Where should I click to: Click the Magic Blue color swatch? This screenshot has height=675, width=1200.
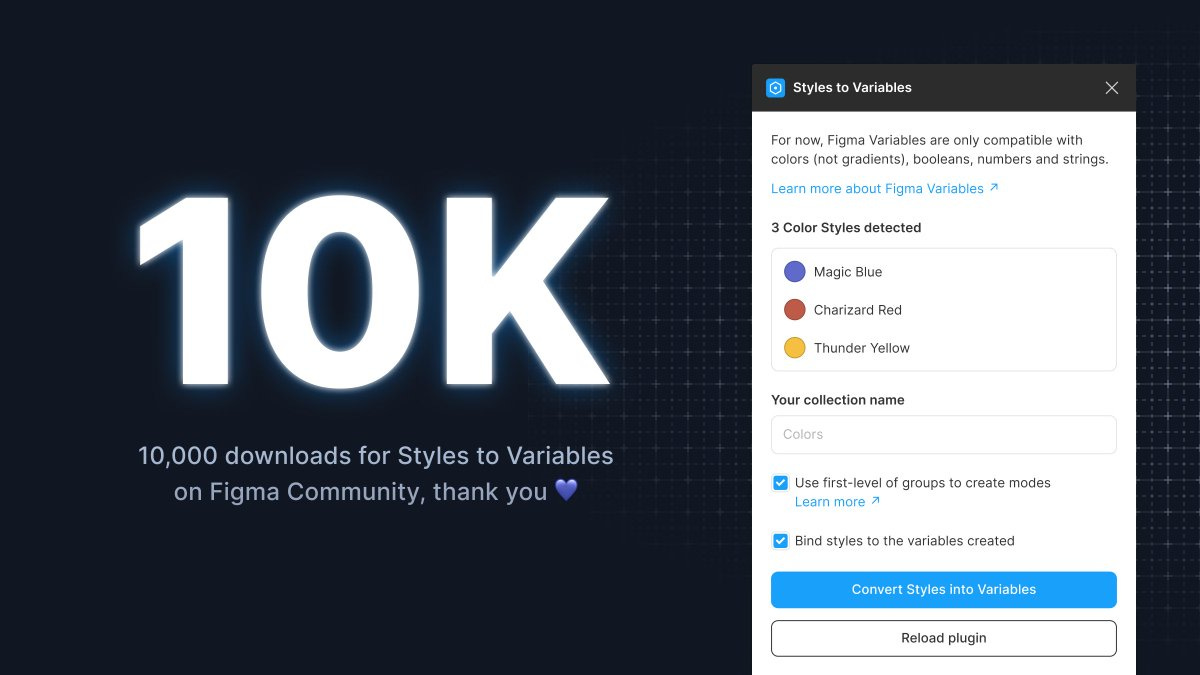pos(795,272)
